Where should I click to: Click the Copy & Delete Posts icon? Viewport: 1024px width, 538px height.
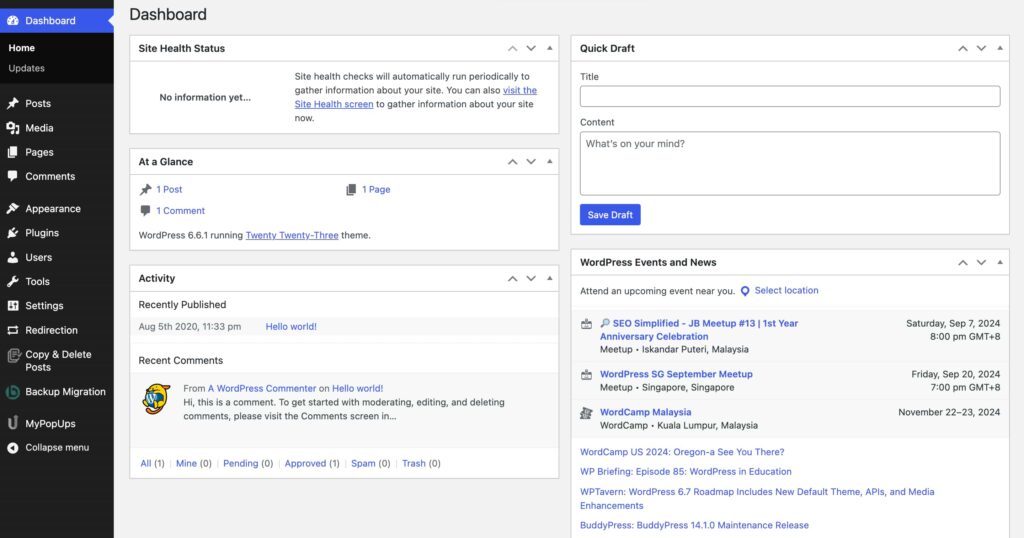tap(14, 355)
